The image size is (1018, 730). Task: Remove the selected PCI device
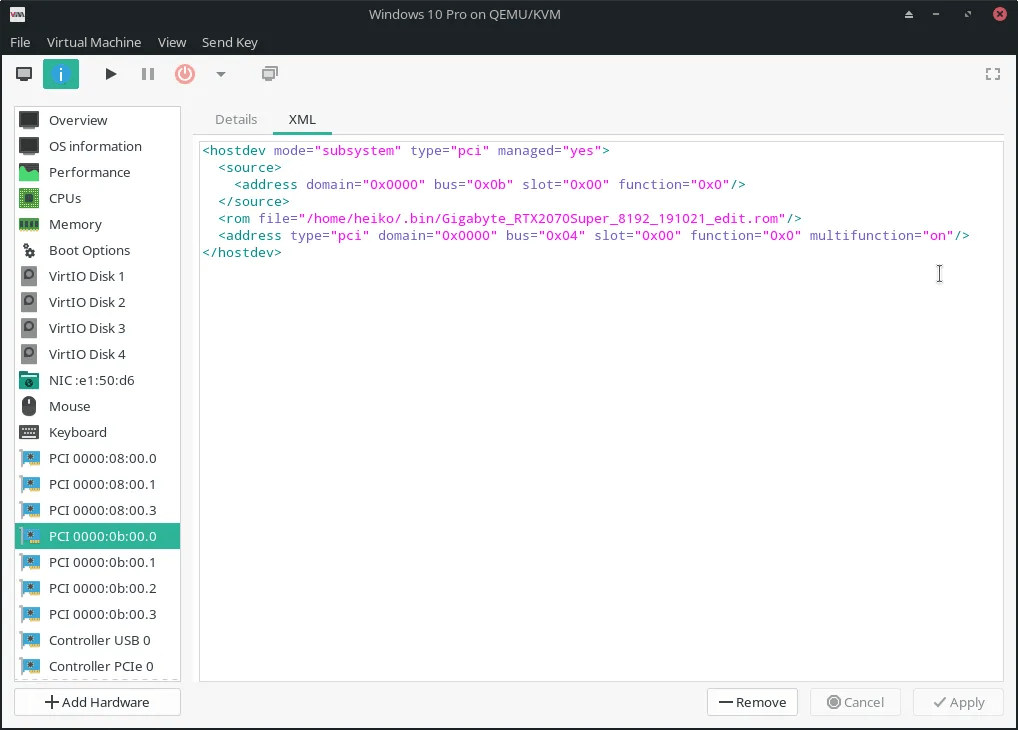(752, 702)
